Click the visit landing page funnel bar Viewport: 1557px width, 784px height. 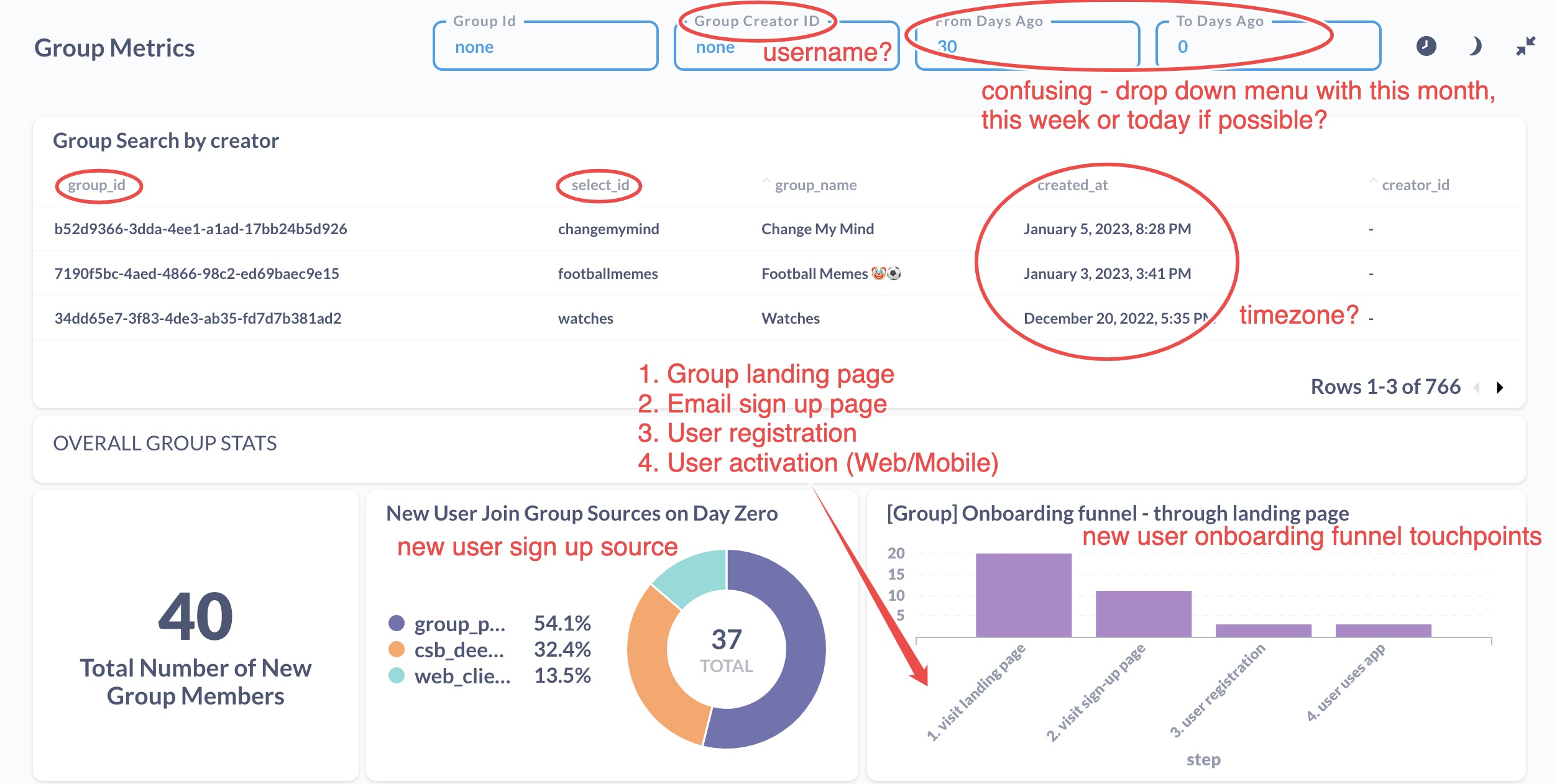click(x=1023, y=595)
